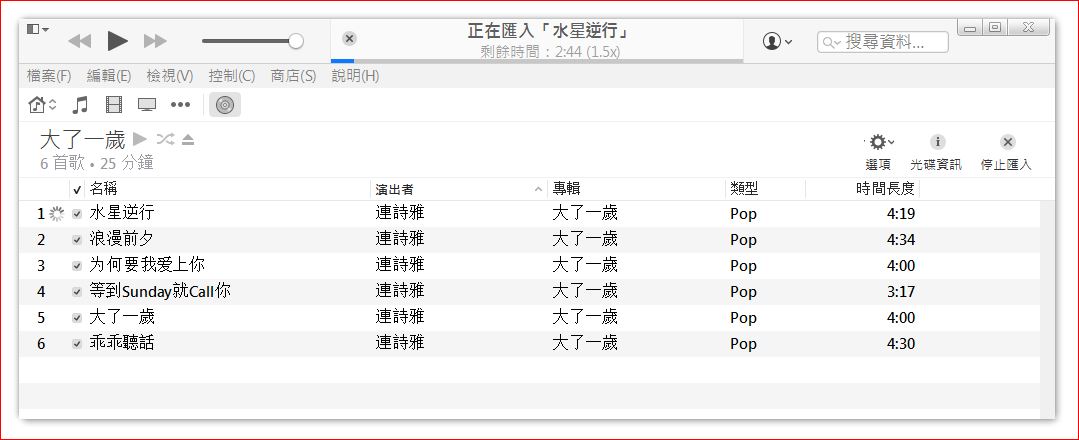
Task: Open the 商店(S) menu
Action: tap(293, 76)
